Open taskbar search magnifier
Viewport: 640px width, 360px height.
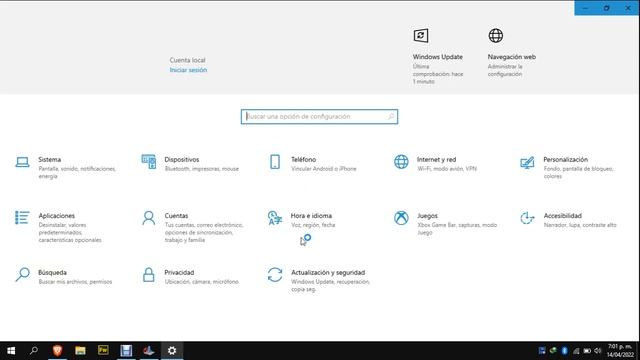[34, 351]
